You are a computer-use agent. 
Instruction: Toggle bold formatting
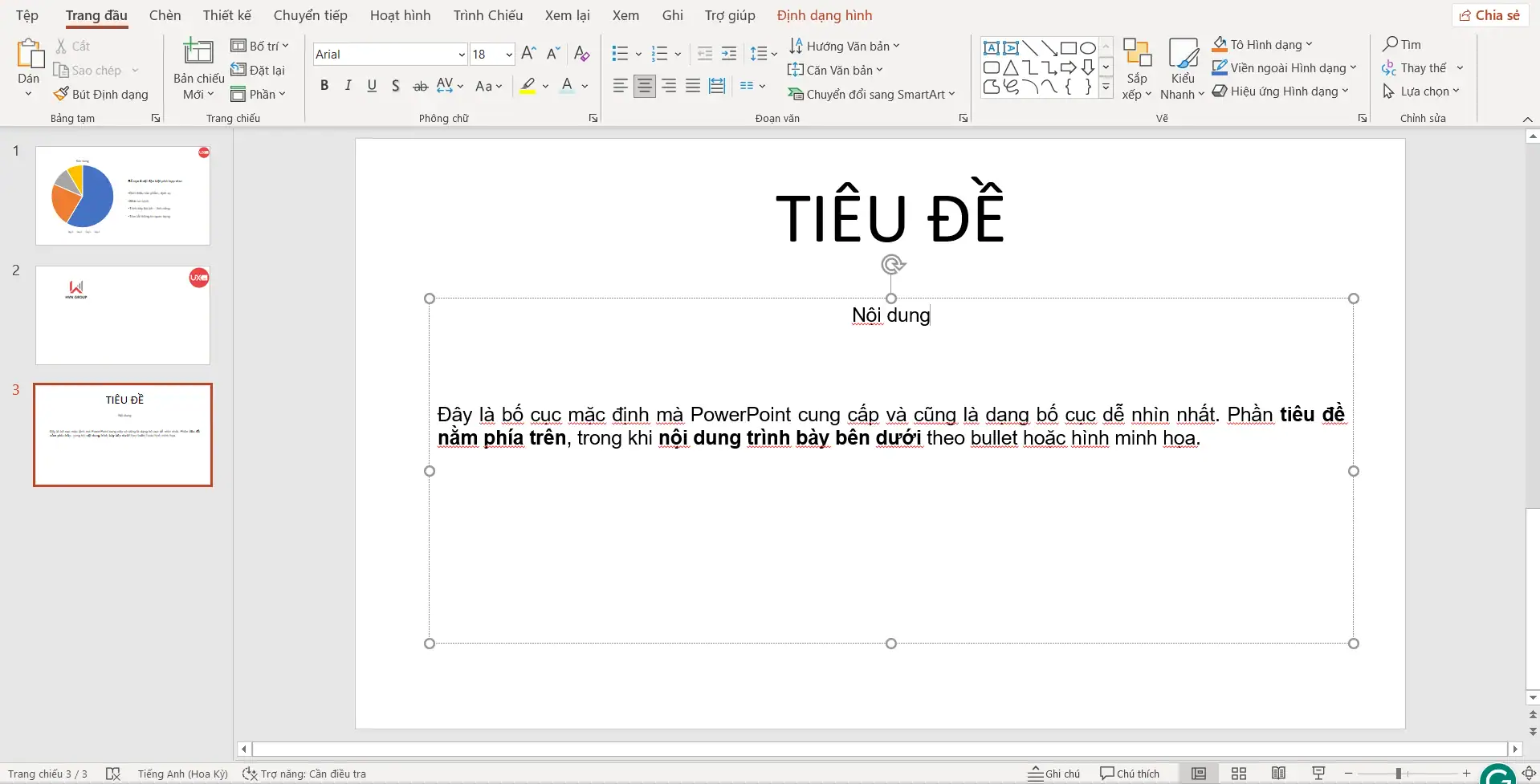(324, 85)
